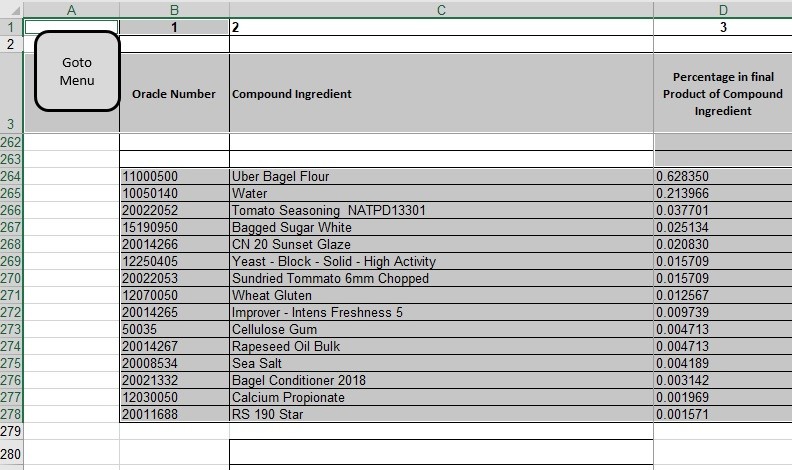Click oracle number 20008534

pyautogui.click(x=174, y=363)
